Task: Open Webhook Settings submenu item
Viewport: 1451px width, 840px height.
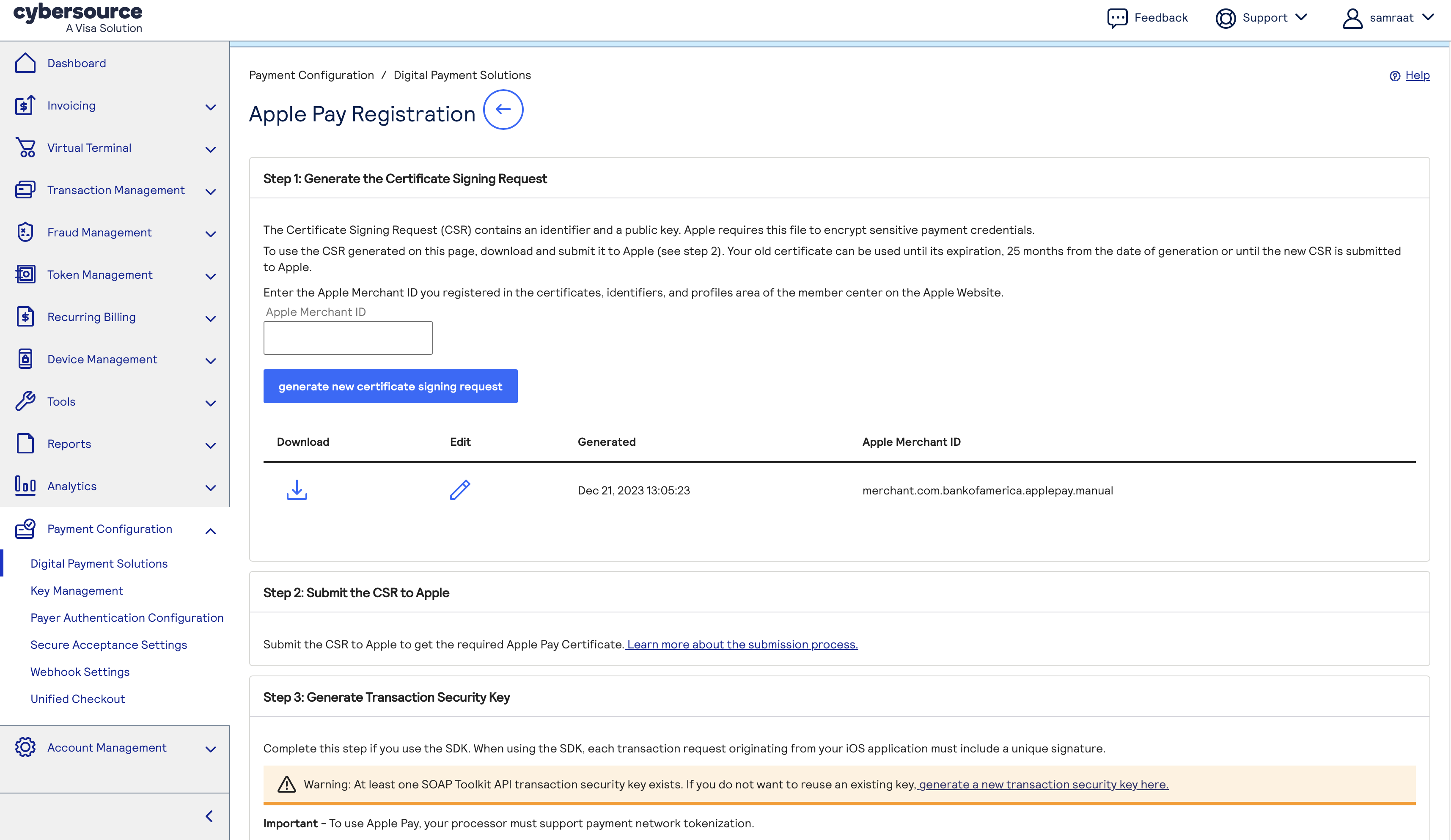Action: (x=80, y=671)
